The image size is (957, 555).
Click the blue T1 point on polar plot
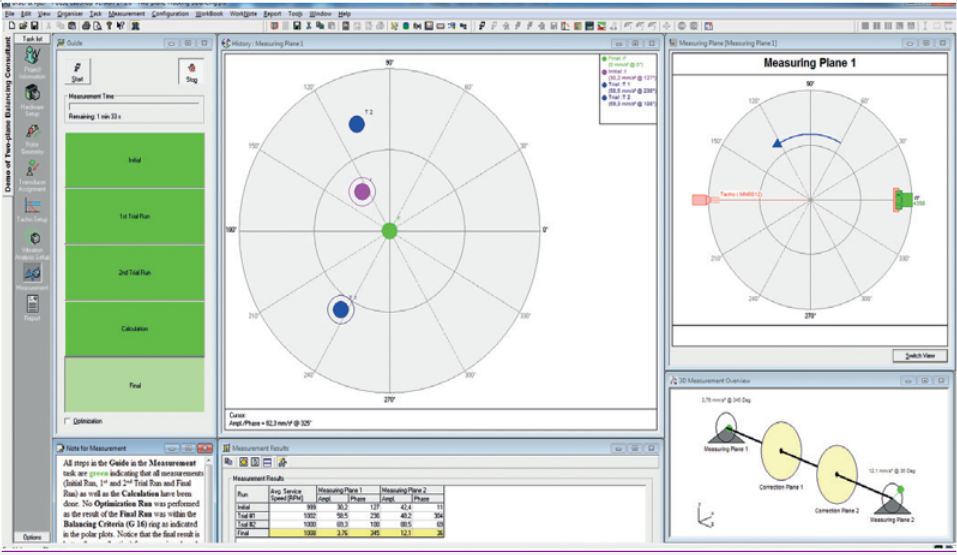pyautogui.click(x=341, y=310)
